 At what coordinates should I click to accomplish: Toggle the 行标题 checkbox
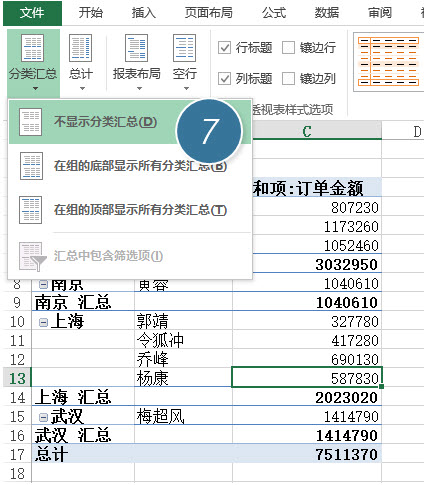224,48
